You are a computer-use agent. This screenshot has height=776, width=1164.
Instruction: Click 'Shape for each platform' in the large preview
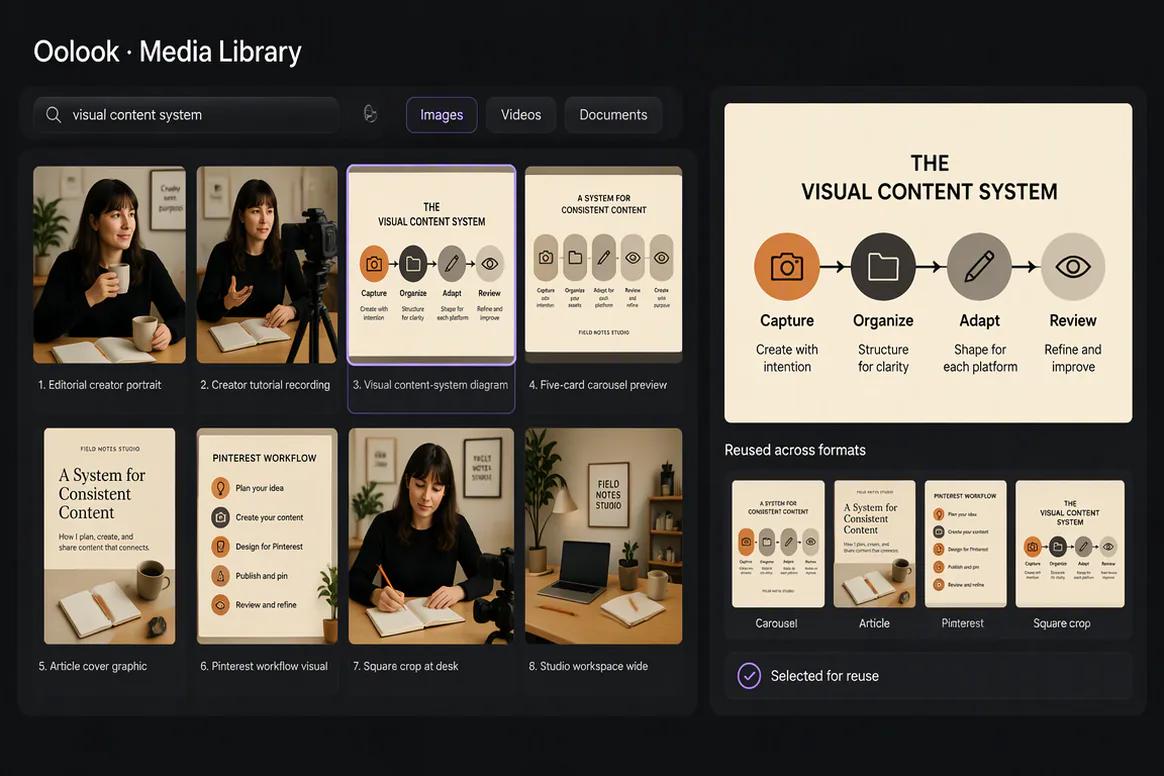[980, 358]
